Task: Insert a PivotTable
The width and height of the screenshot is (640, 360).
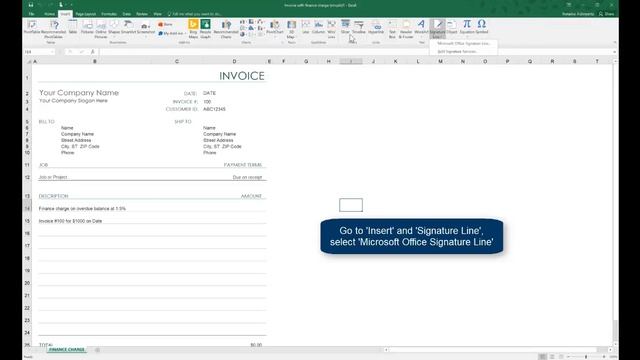Action: point(32,28)
